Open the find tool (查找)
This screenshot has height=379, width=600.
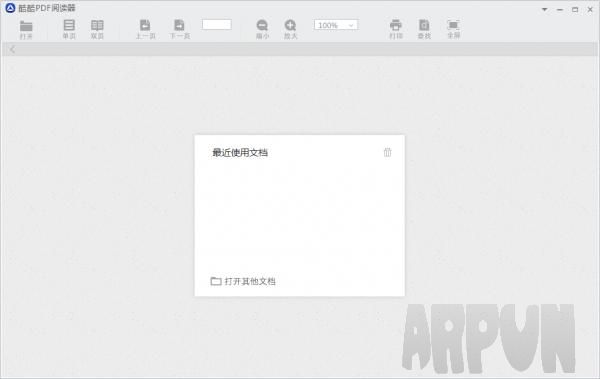[x=424, y=29]
